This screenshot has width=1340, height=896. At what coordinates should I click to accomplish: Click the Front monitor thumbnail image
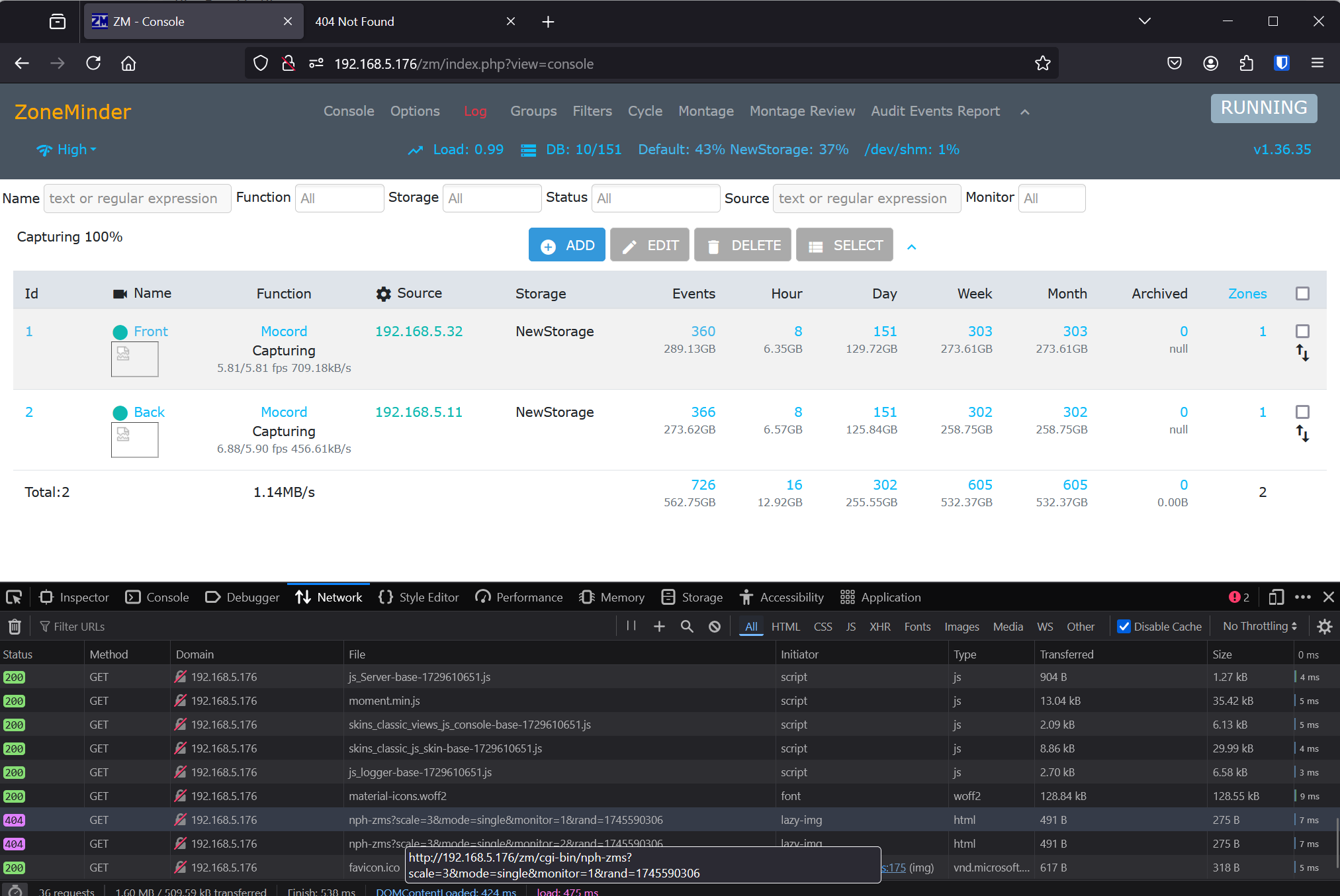[x=135, y=360]
